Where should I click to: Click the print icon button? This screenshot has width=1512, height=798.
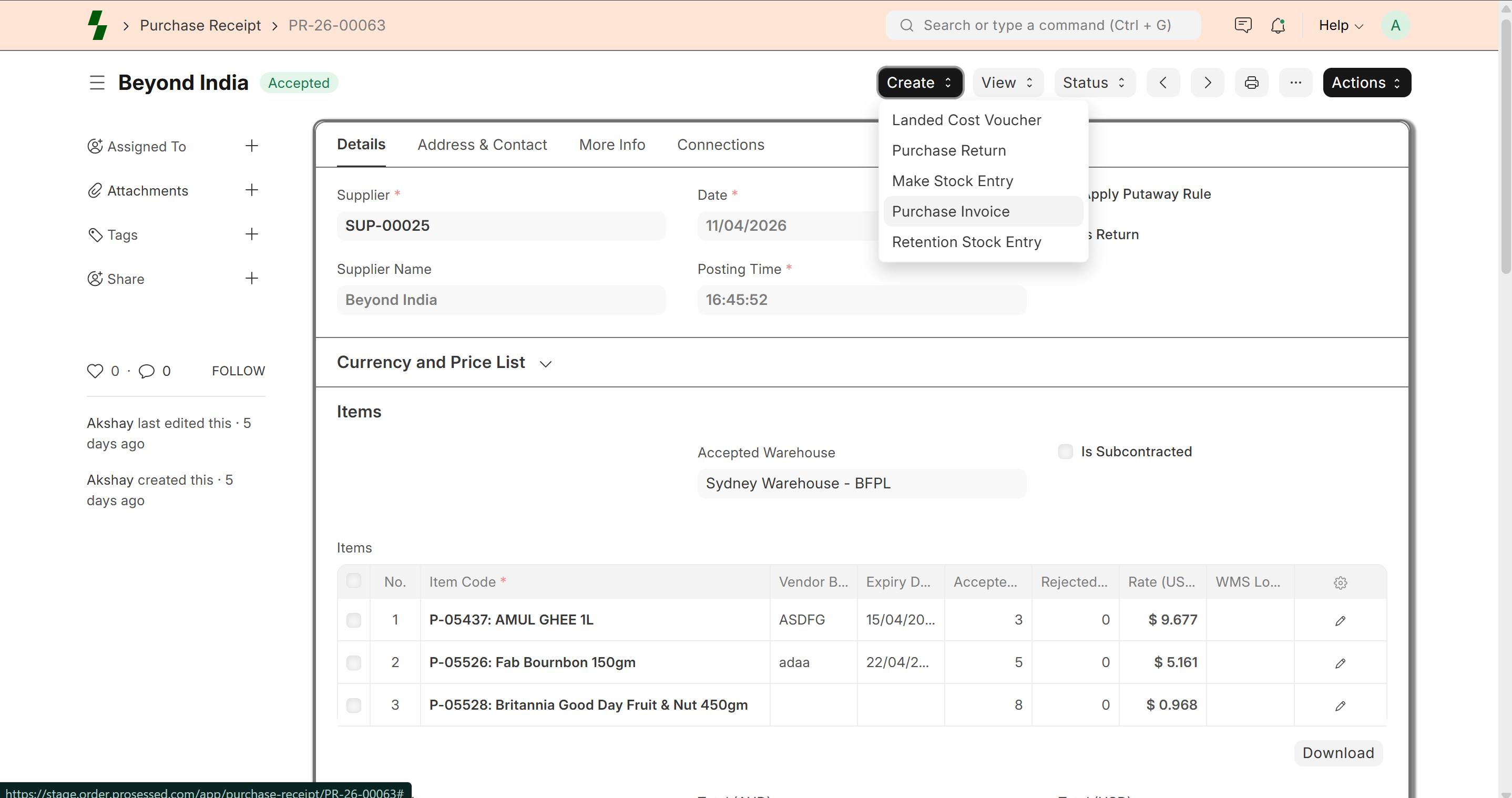click(x=1251, y=83)
